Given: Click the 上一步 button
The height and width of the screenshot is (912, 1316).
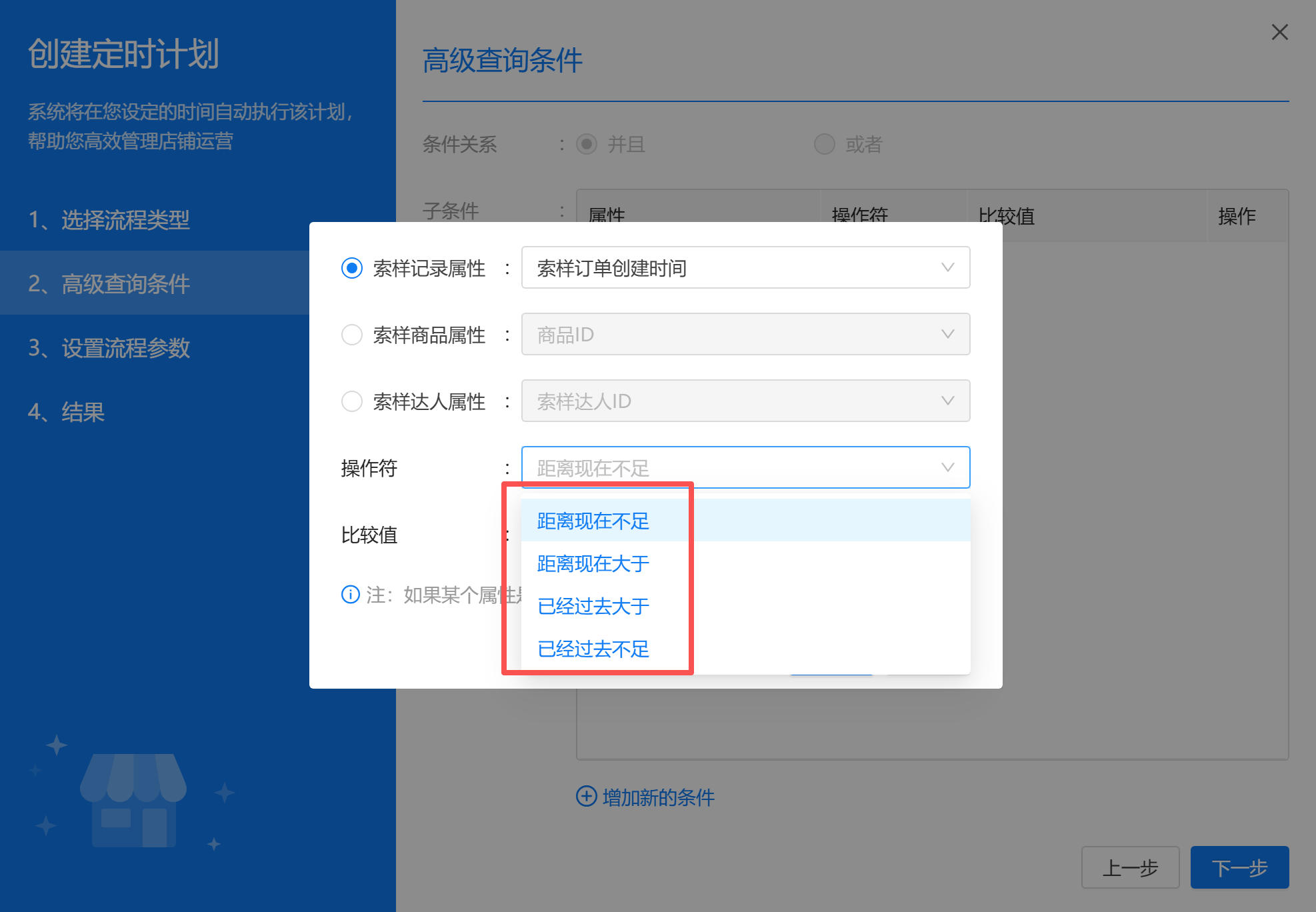Looking at the screenshot, I should [1130, 867].
